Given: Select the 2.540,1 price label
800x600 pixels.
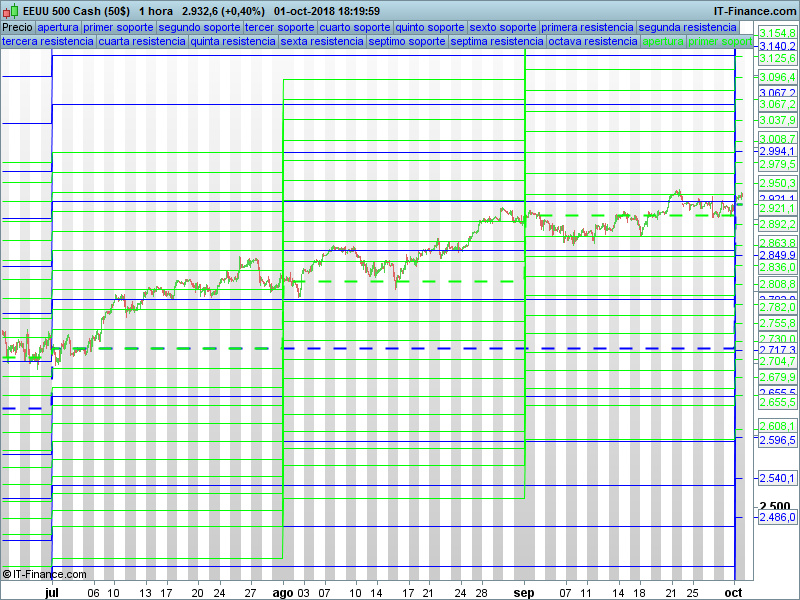Looking at the screenshot, I should pyautogui.click(x=777, y=479).
